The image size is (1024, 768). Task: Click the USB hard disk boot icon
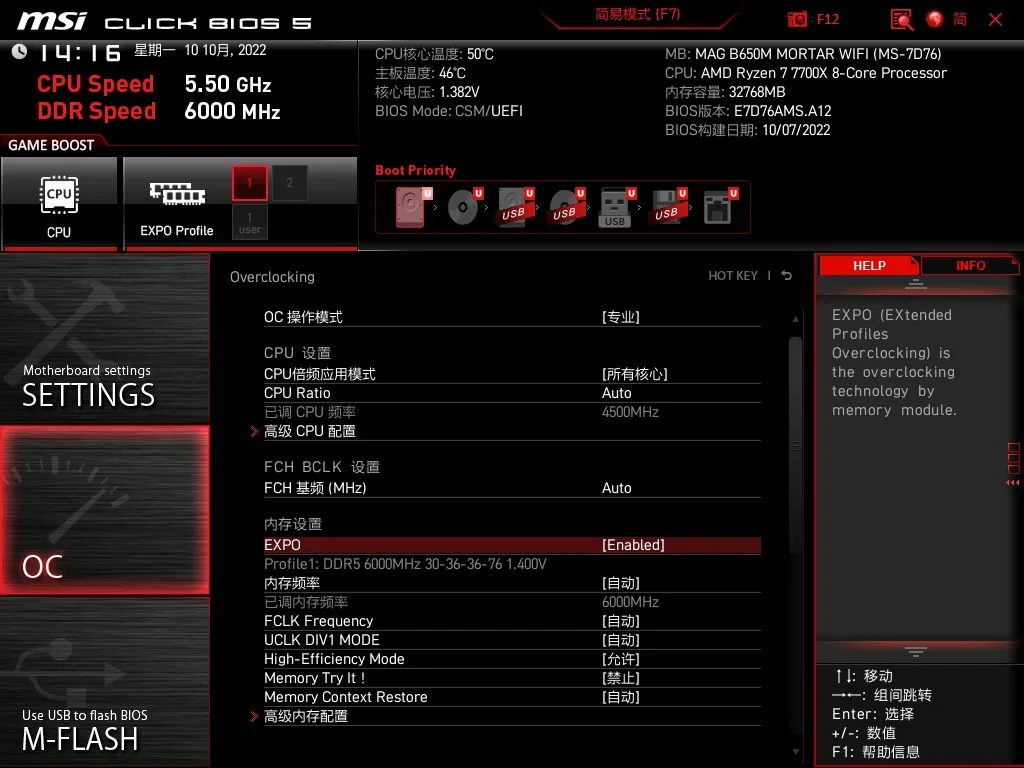click(515, 207)
